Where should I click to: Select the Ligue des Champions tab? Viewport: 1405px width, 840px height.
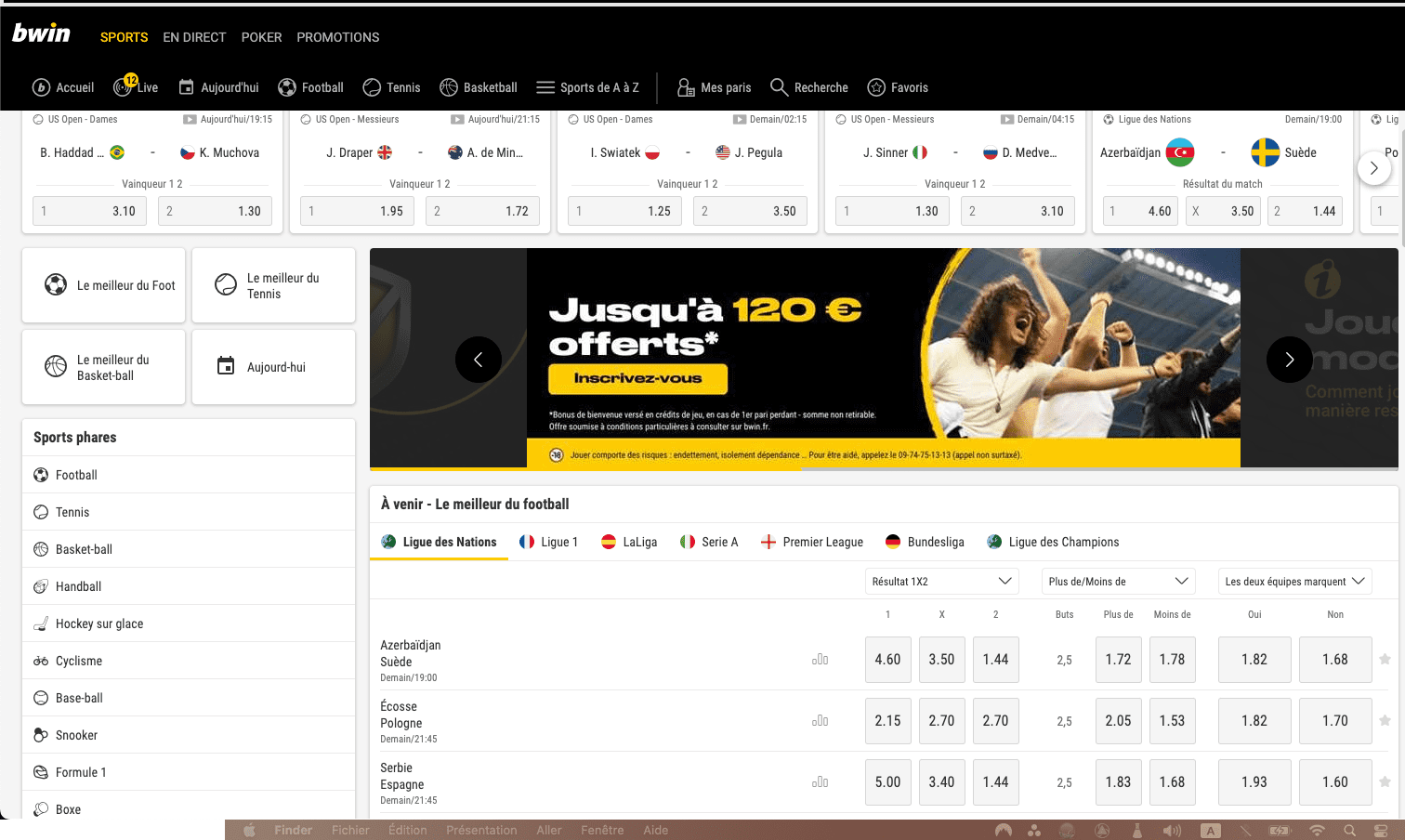click(1053, 542)
